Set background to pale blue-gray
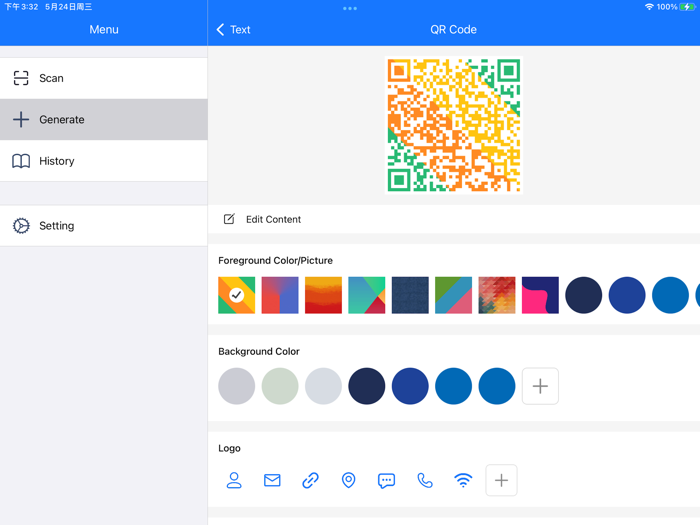700x525 pixels. click(x=323, y=386)
